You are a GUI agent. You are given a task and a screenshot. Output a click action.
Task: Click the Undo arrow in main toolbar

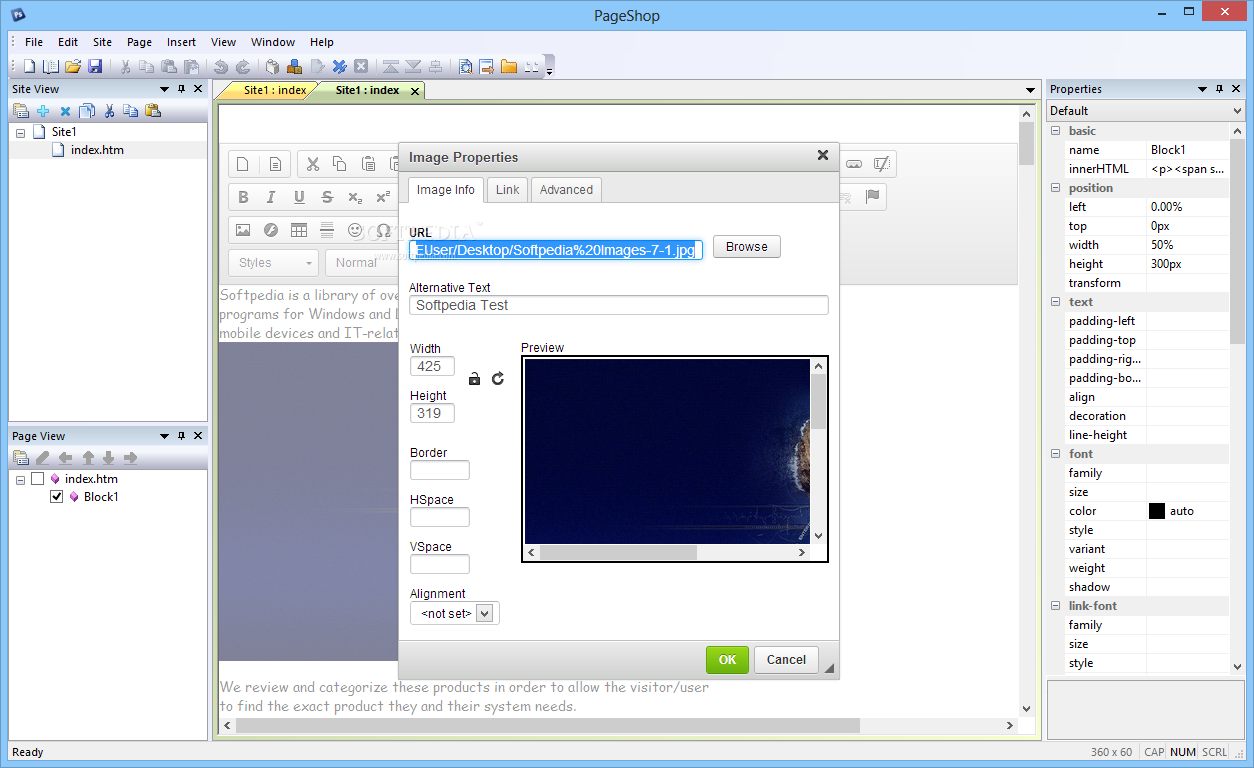tap(221, 67)
